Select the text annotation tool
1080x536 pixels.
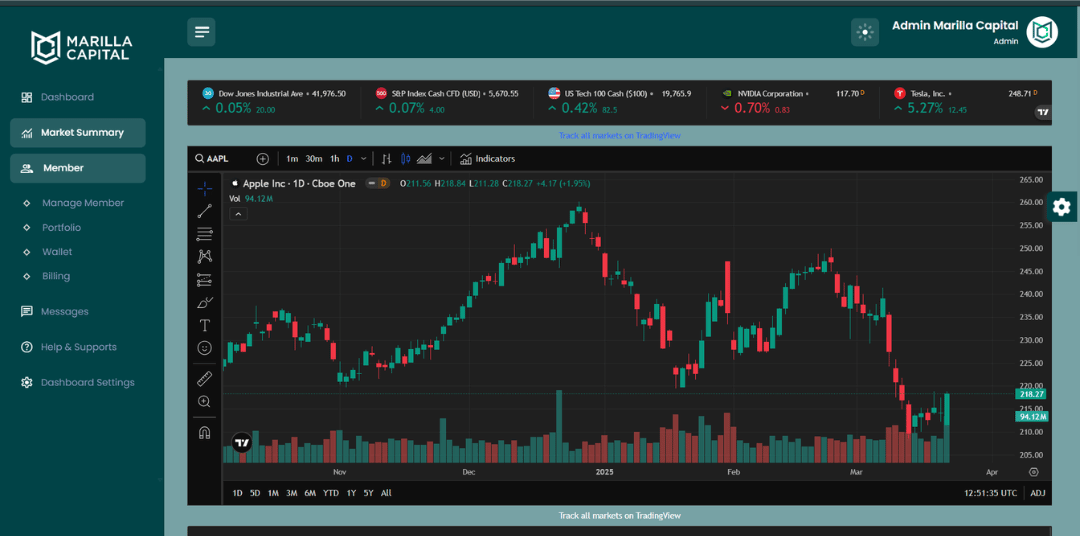205,325
